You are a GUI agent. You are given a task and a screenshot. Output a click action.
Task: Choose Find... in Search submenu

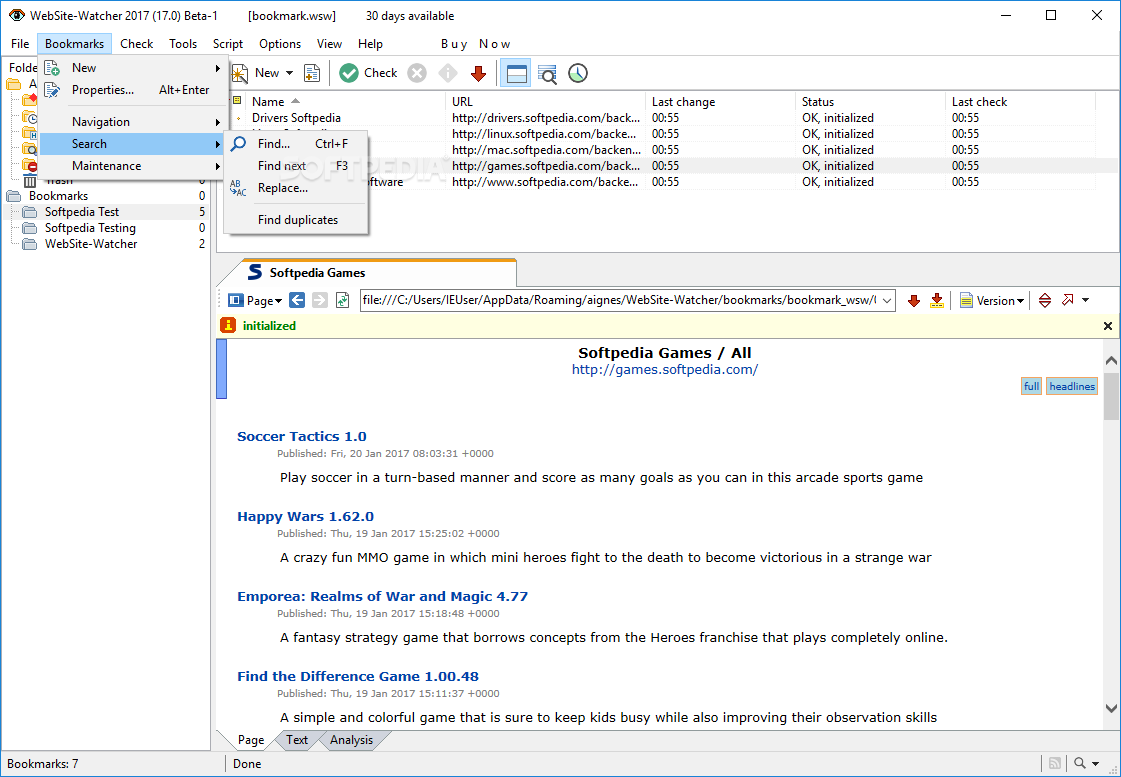296,144
